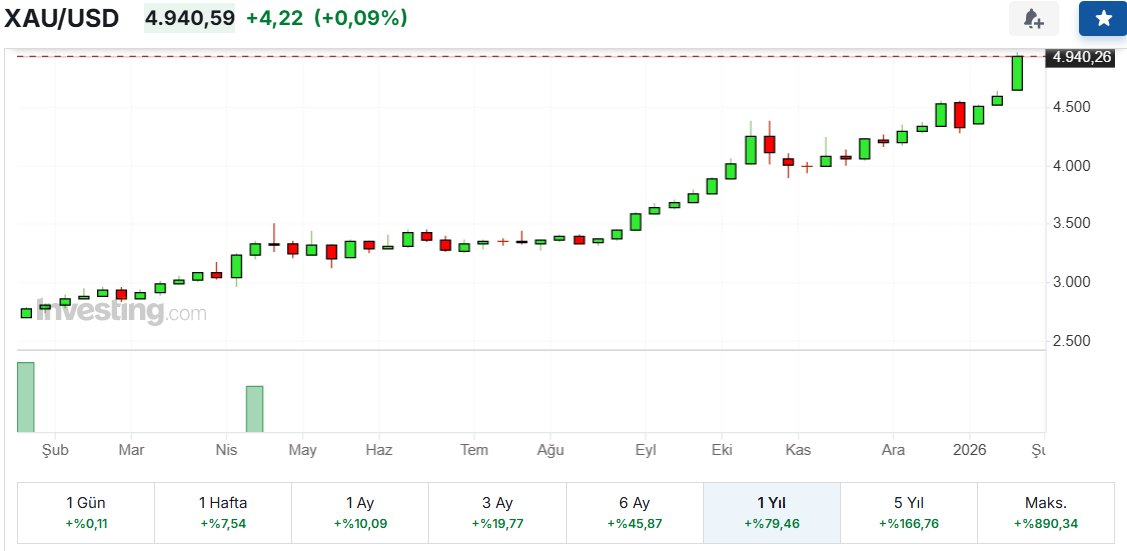Viewport: 1127px width, 551px height.
Task: Click the Ara month label on time axis
Action: tap(893, 450)
